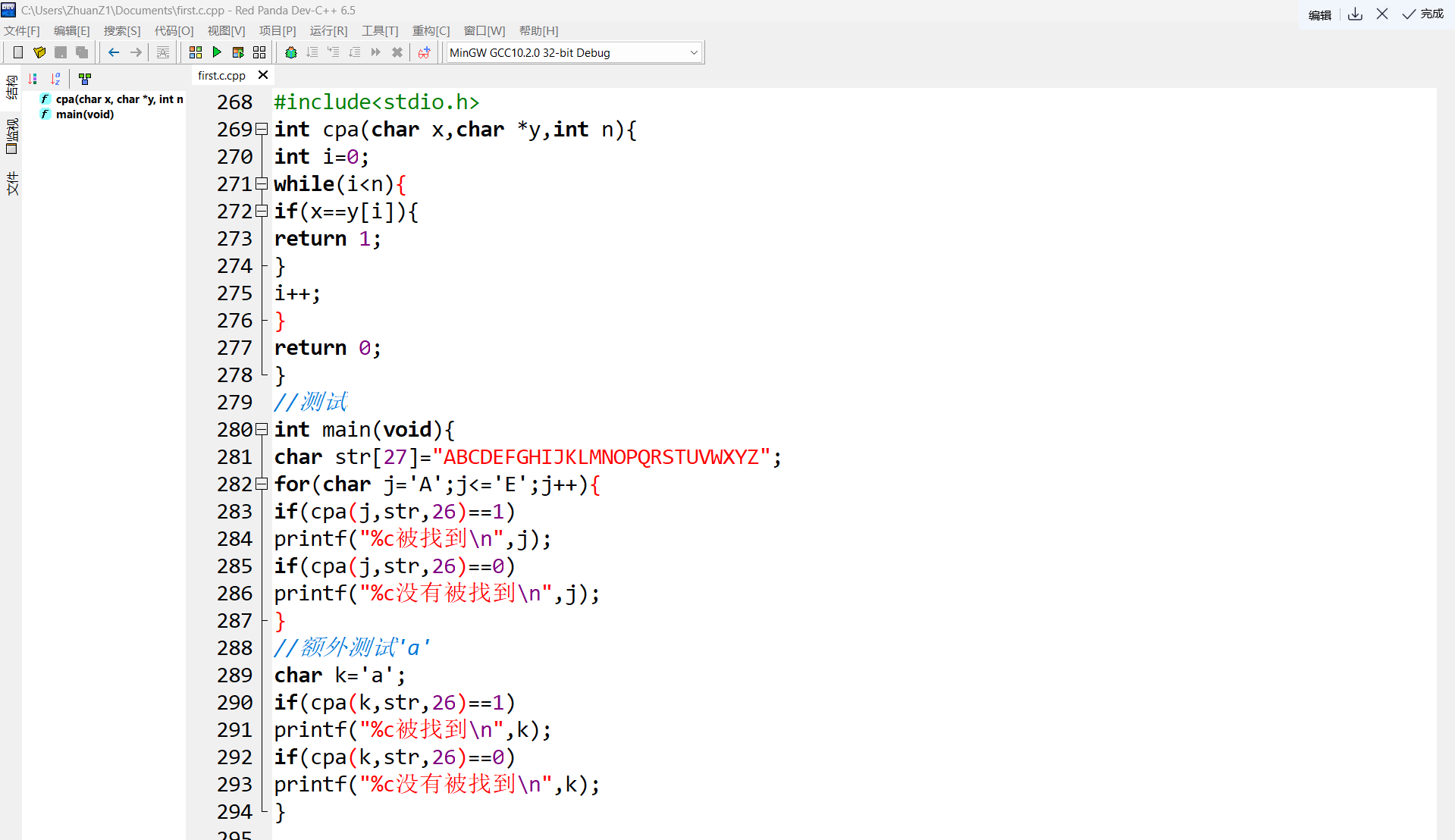This screenshot has height=840, width=1455.
Task: Click the debugger step out icon
Action: (x=355, y=52)
